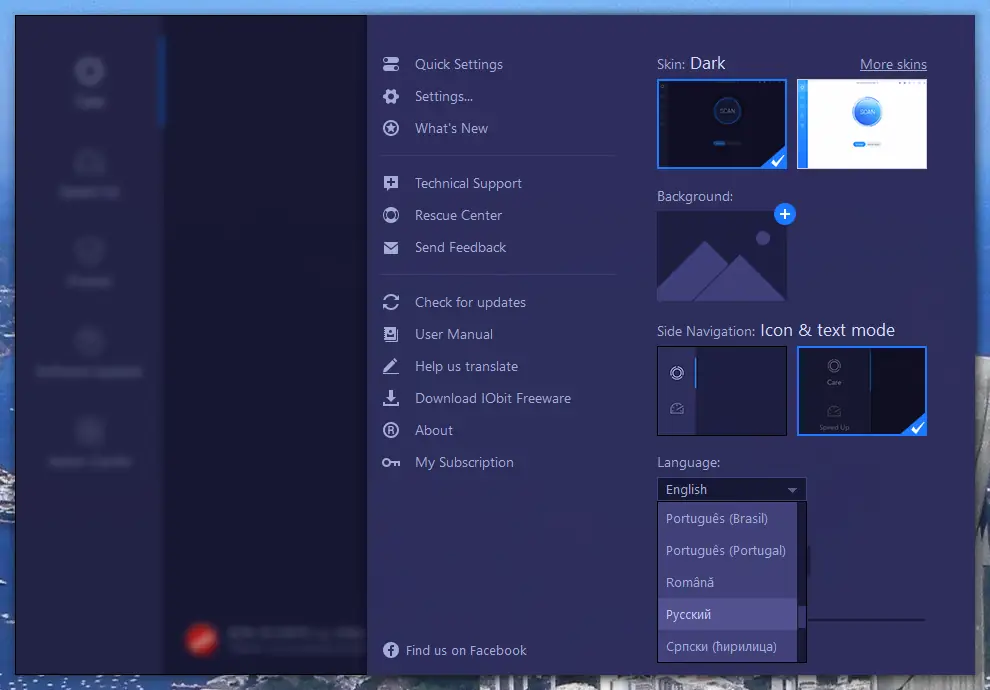The image size is (990, 690).
Task: Select Português (Portugal) language option
Action: 727,550
